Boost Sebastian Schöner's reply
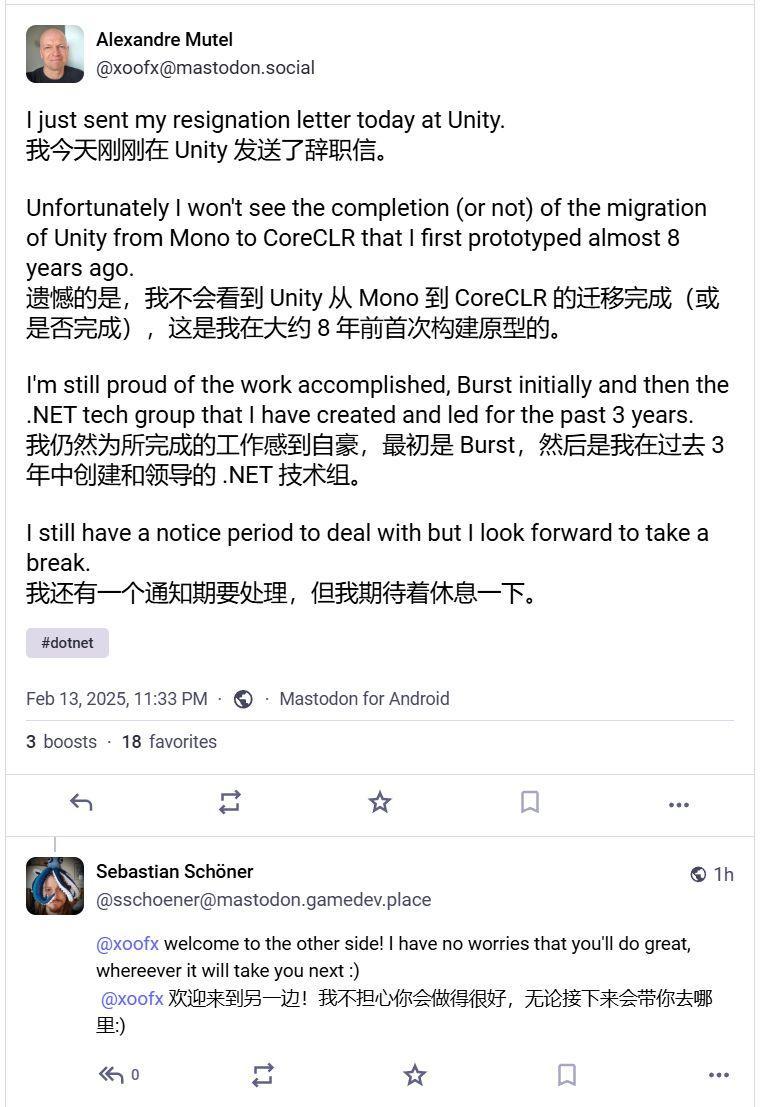The image size is (761, 1107). click(263, 1075)
